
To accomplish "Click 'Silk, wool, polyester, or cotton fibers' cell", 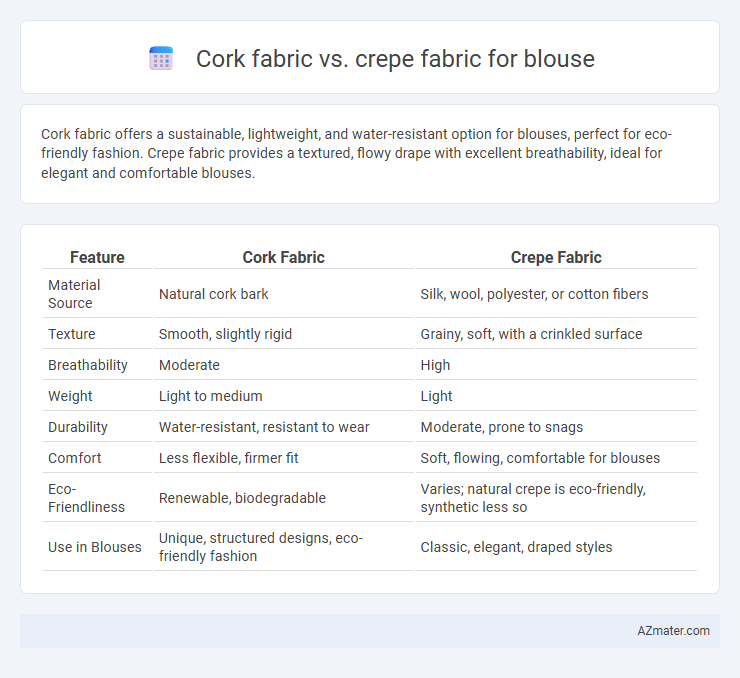I will [534, 294].
